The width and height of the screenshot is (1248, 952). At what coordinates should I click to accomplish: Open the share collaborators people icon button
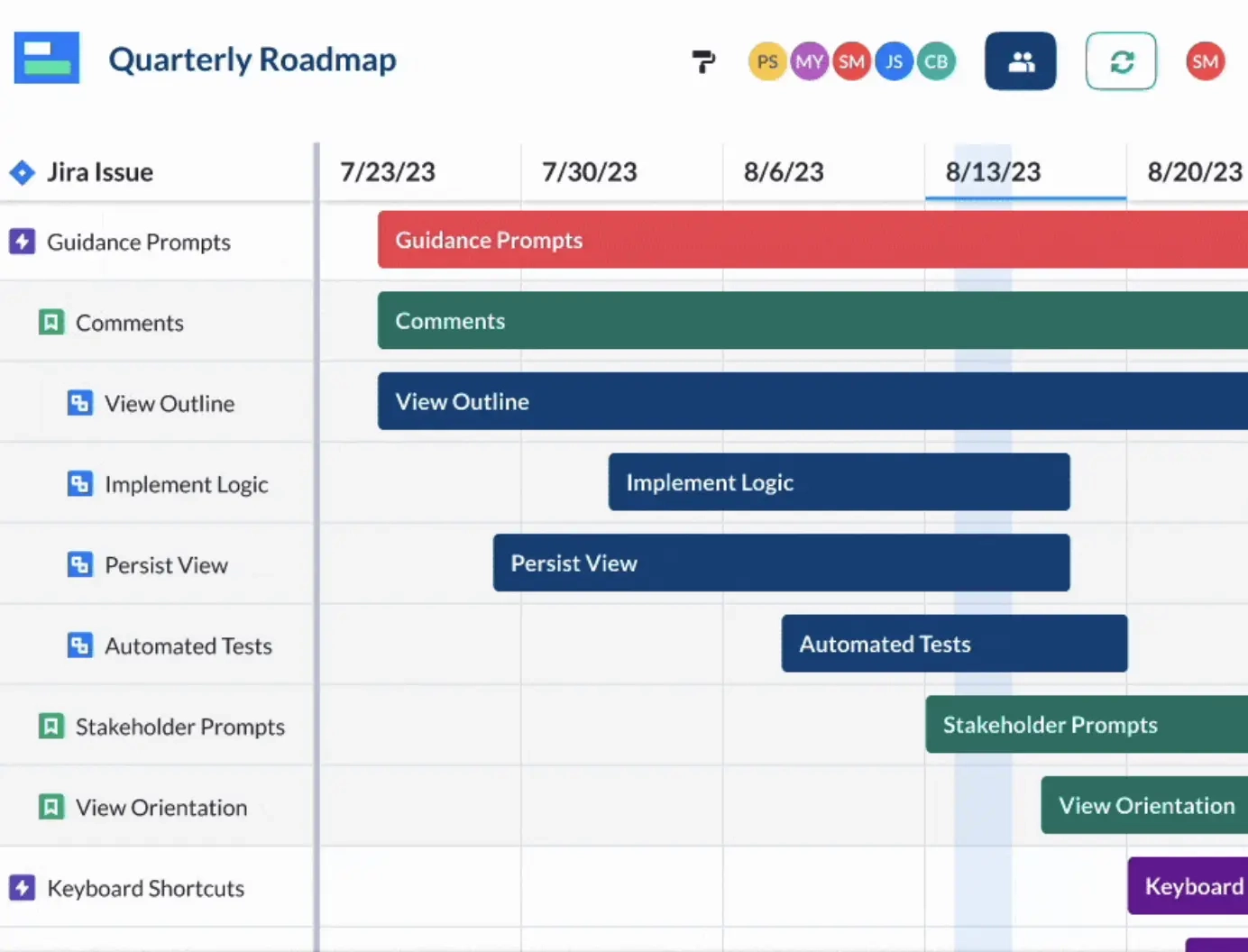[1020, 60]
